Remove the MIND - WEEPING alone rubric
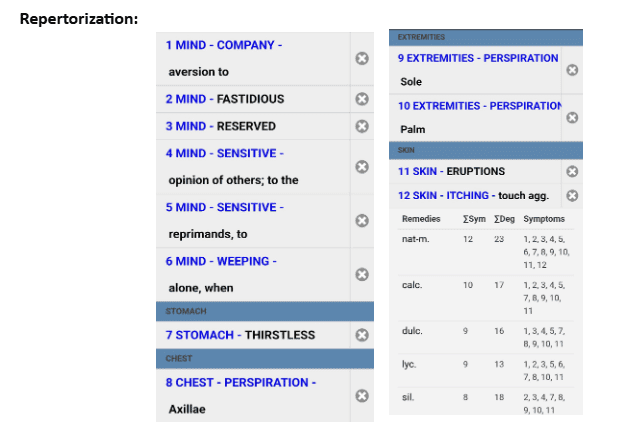Viewport: 640px width, 432px height. [x=362, y=274]
